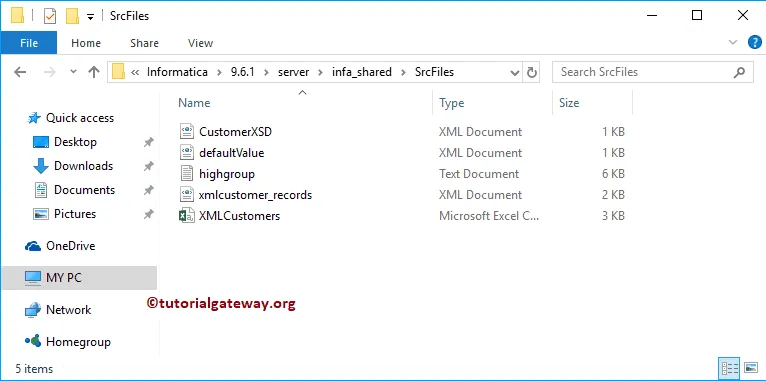Screen dimensions: 766x381
Task: Go up one folder level
Action: pyautogui.click(x=94, y=72)
